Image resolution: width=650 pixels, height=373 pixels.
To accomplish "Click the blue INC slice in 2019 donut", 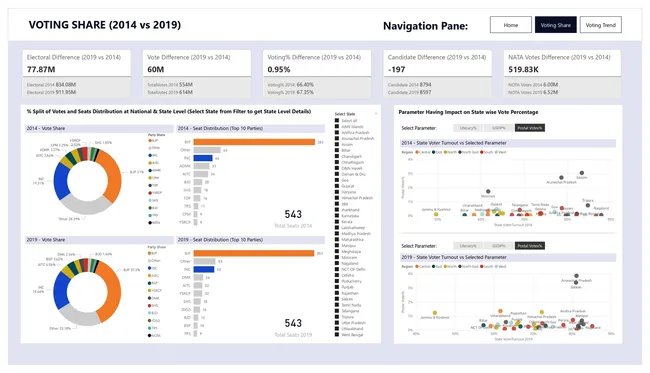I will point(61,290).
